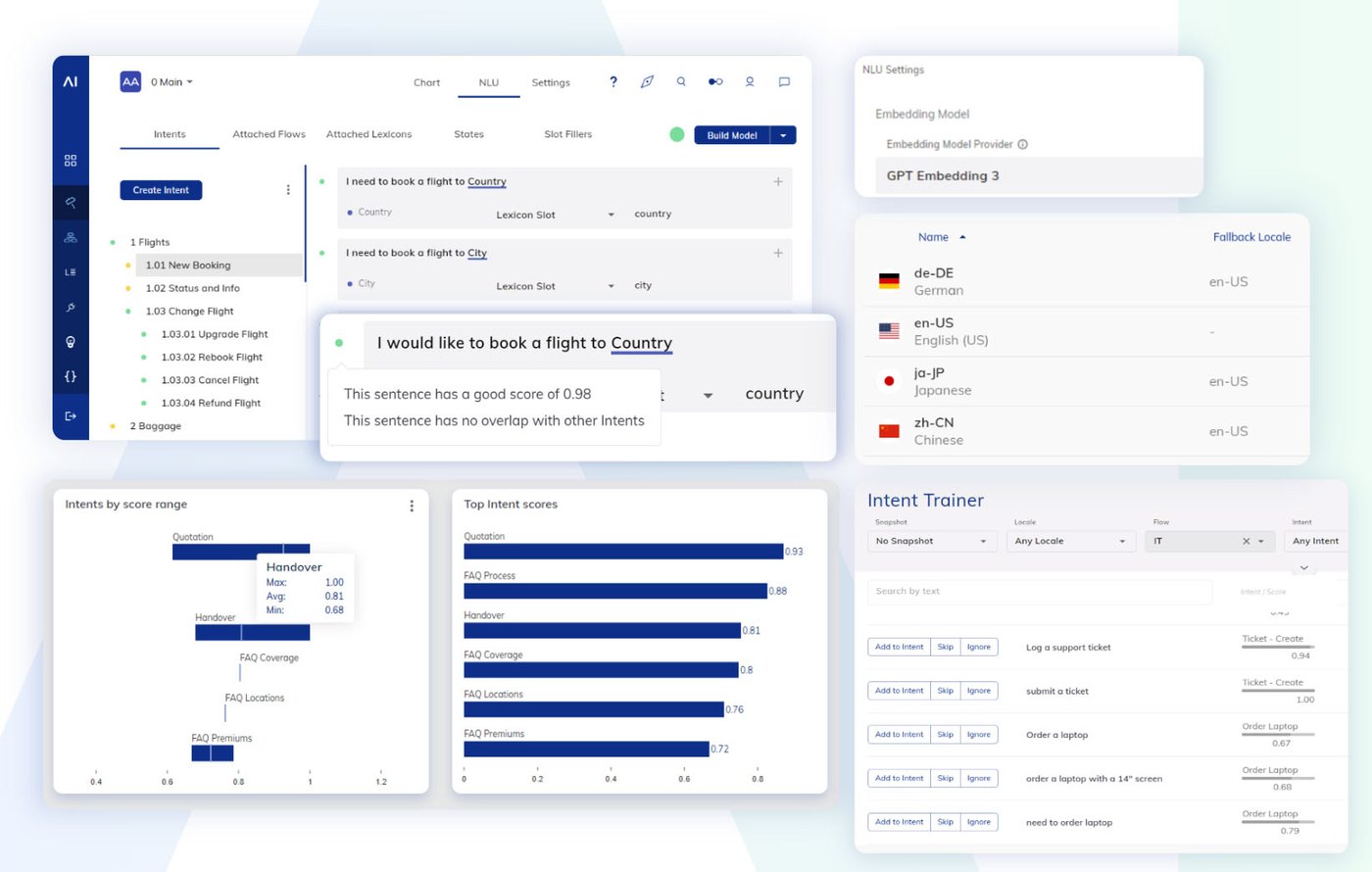Click the compass explore icon in the top bar

[647, 82]
